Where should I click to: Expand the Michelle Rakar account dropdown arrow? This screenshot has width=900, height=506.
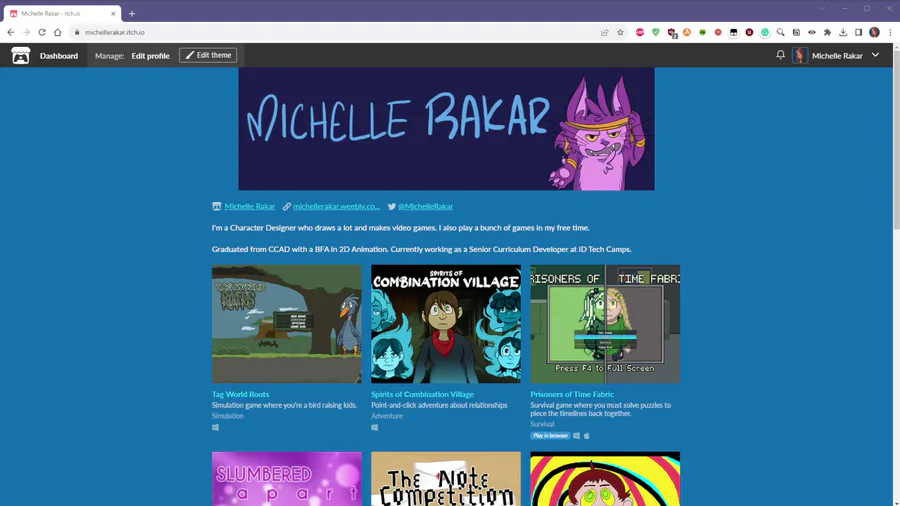[x=875, y=55]
